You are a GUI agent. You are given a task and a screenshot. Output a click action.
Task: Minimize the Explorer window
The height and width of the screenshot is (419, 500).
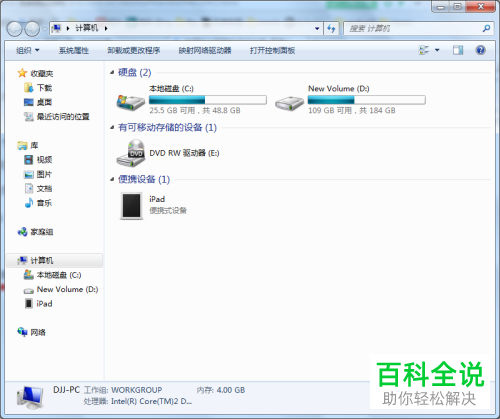(441, 6)
